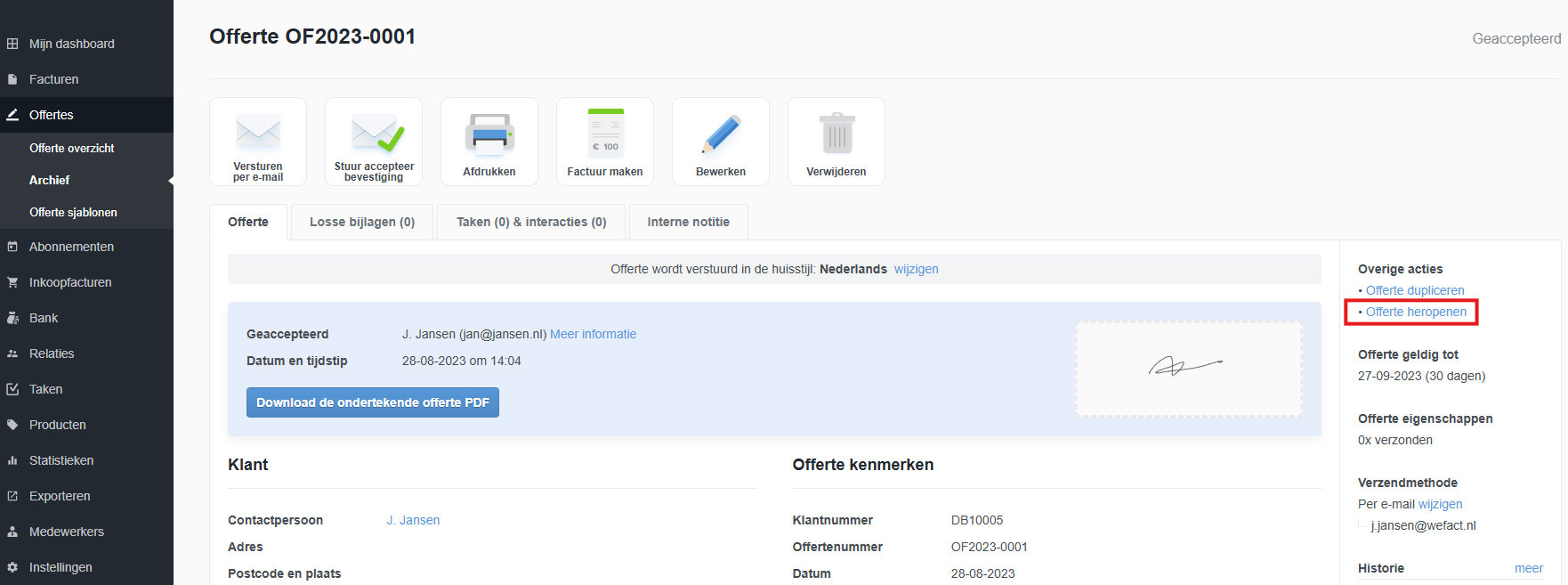The image size is (1568, 585).
Task: Click the Factuur maken icon
Action: click(x=605, y=134)
